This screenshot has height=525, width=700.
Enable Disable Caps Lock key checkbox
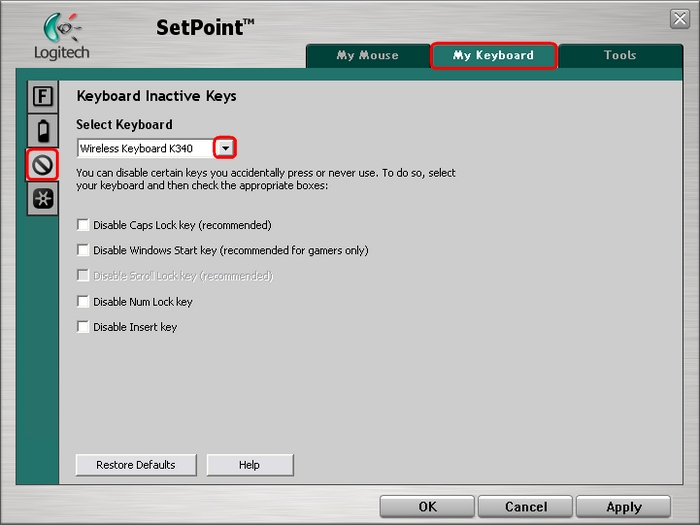click(x=83, y=225)
